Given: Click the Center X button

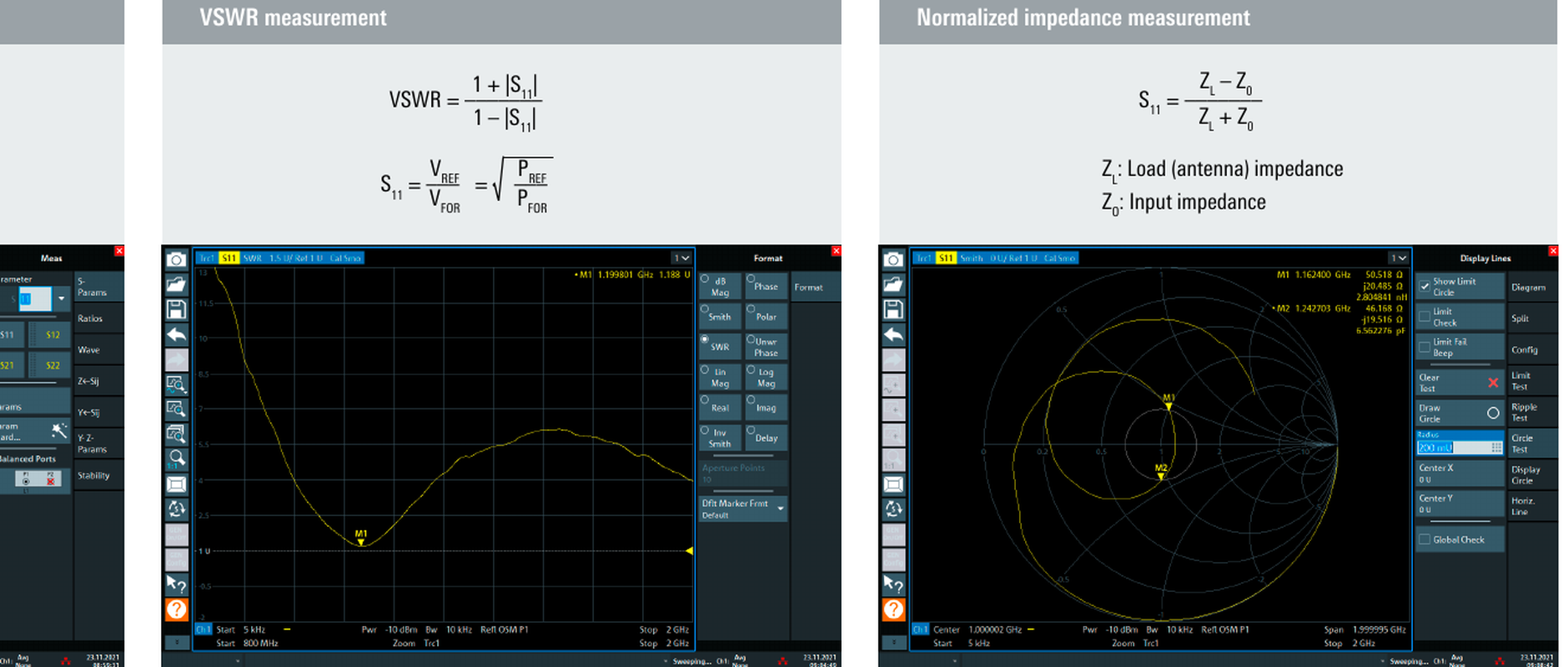Looking at the screenshot, I should point(1460,474).
